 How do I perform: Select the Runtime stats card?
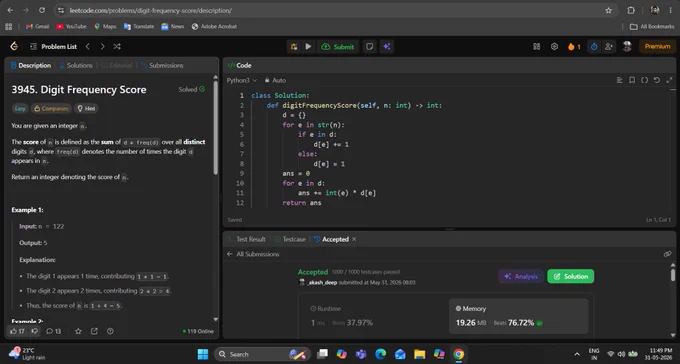373,316
